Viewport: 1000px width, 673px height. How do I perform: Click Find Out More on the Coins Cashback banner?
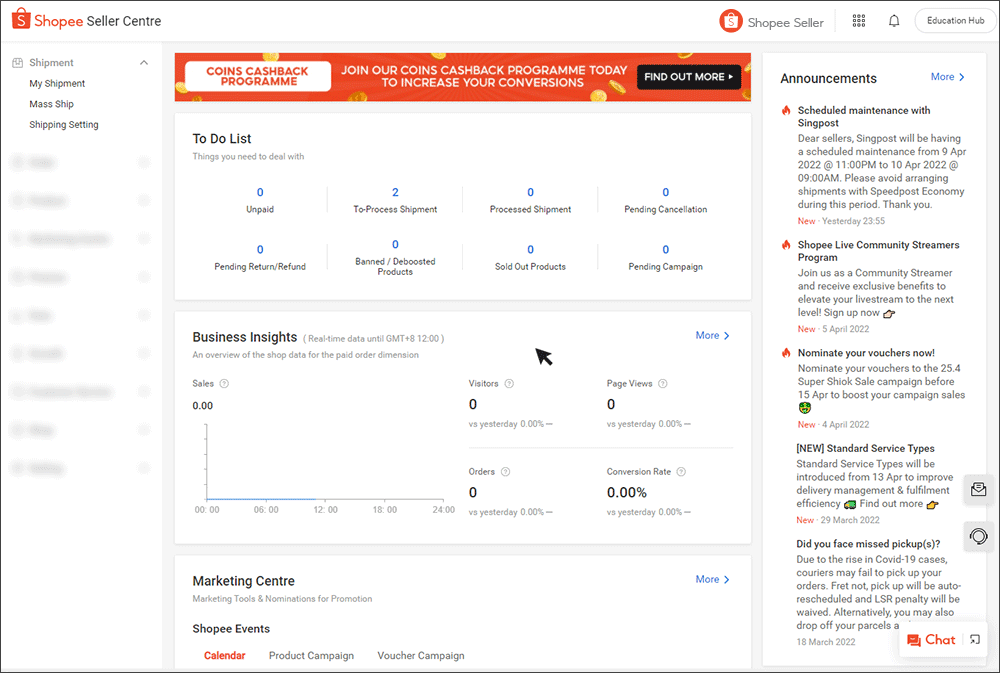688,76
